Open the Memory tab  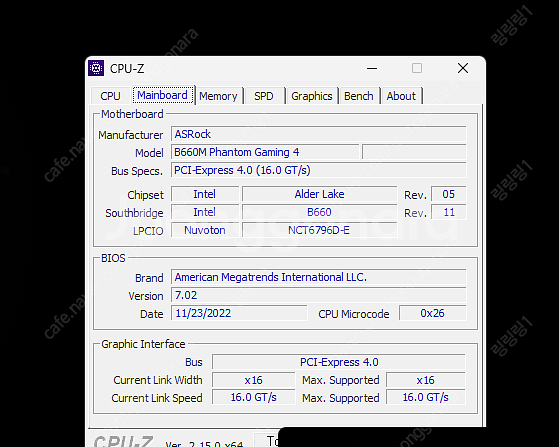[x=218, y=96]
